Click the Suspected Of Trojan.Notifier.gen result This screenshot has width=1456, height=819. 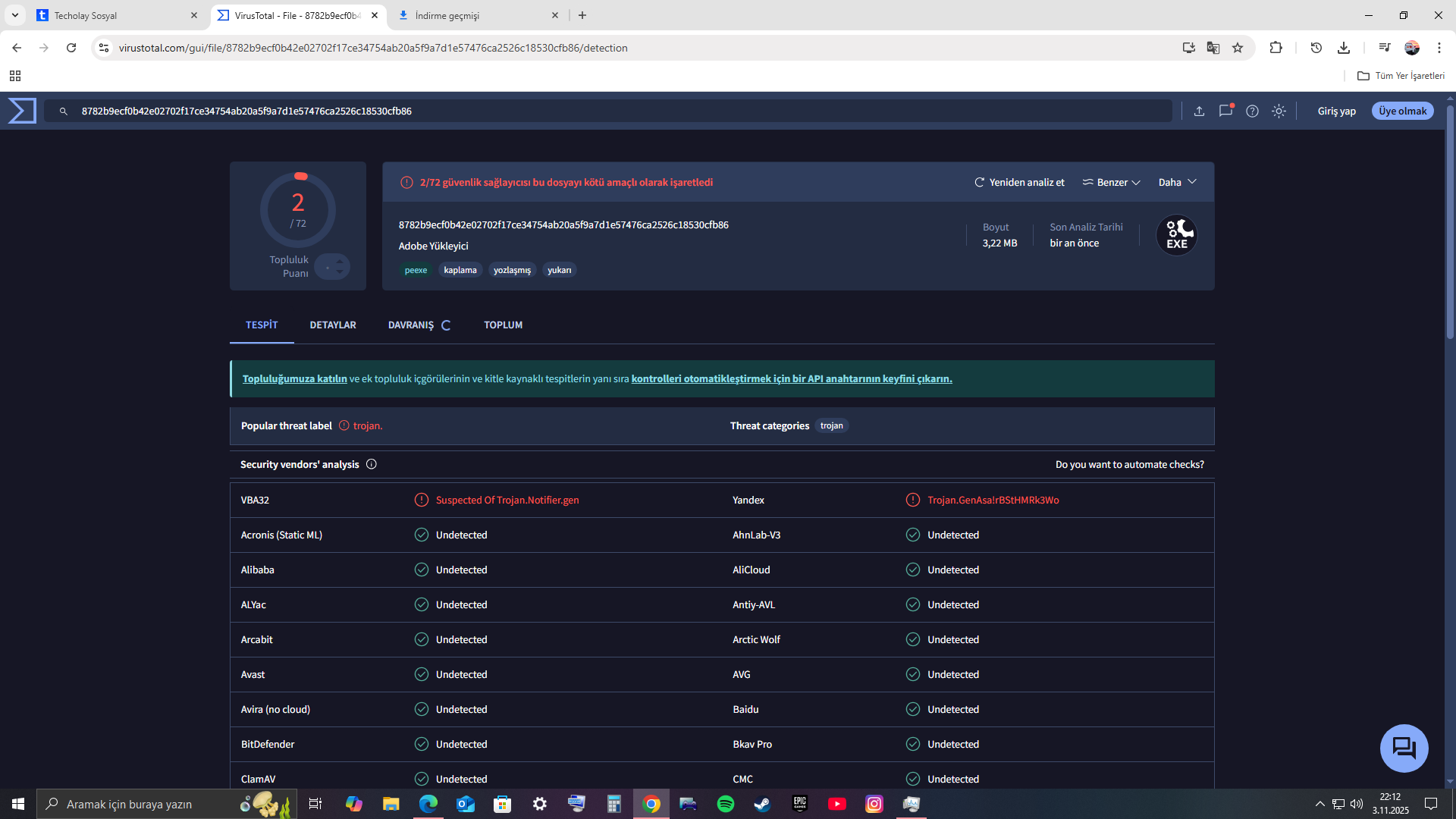(507, 500)
